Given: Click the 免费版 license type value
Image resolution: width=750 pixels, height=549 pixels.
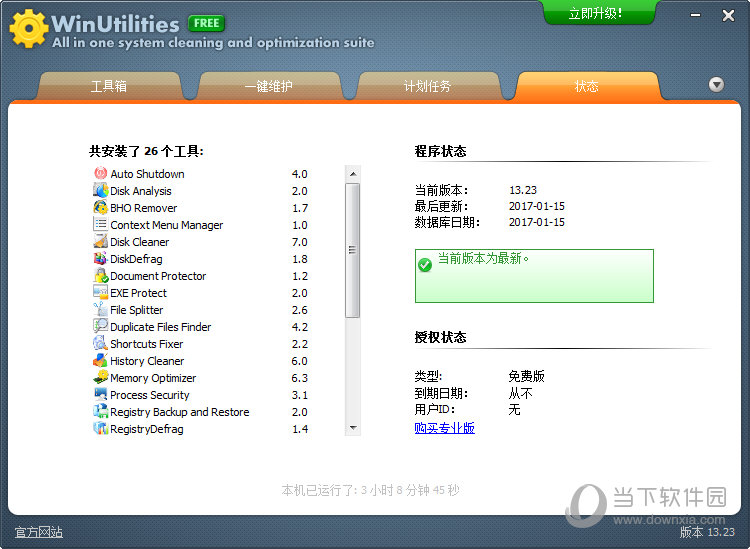Looking at the screenshot, I should [527, 376].
